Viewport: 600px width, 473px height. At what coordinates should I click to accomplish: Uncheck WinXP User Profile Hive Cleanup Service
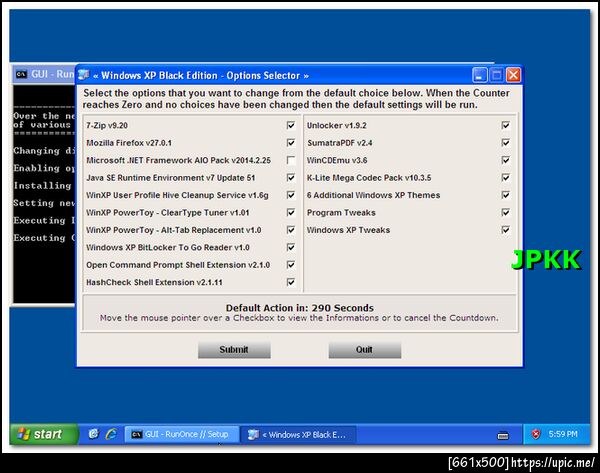tap(291, 195)
